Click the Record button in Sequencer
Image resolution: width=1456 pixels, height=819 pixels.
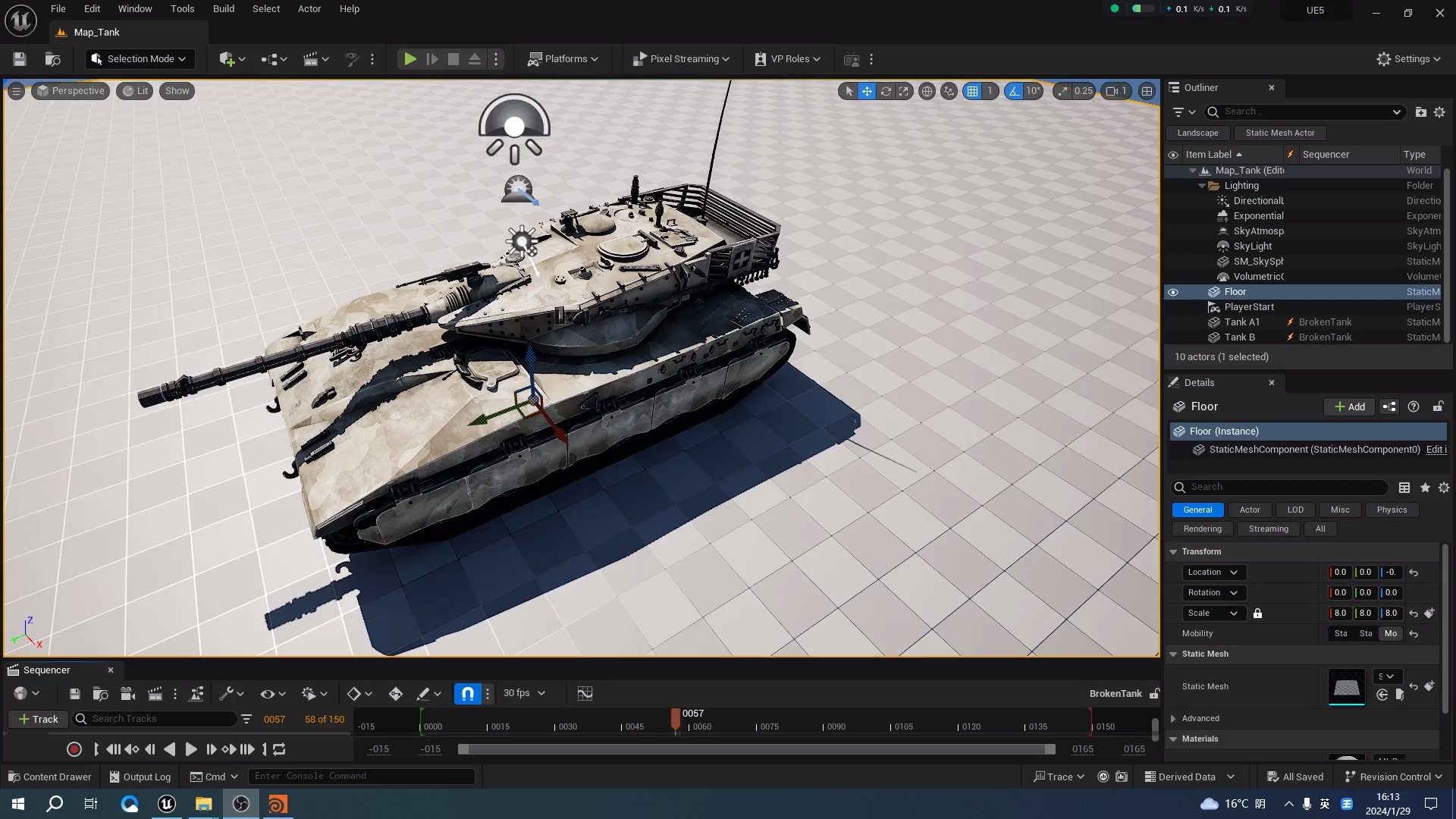click(x=74, y=749)
